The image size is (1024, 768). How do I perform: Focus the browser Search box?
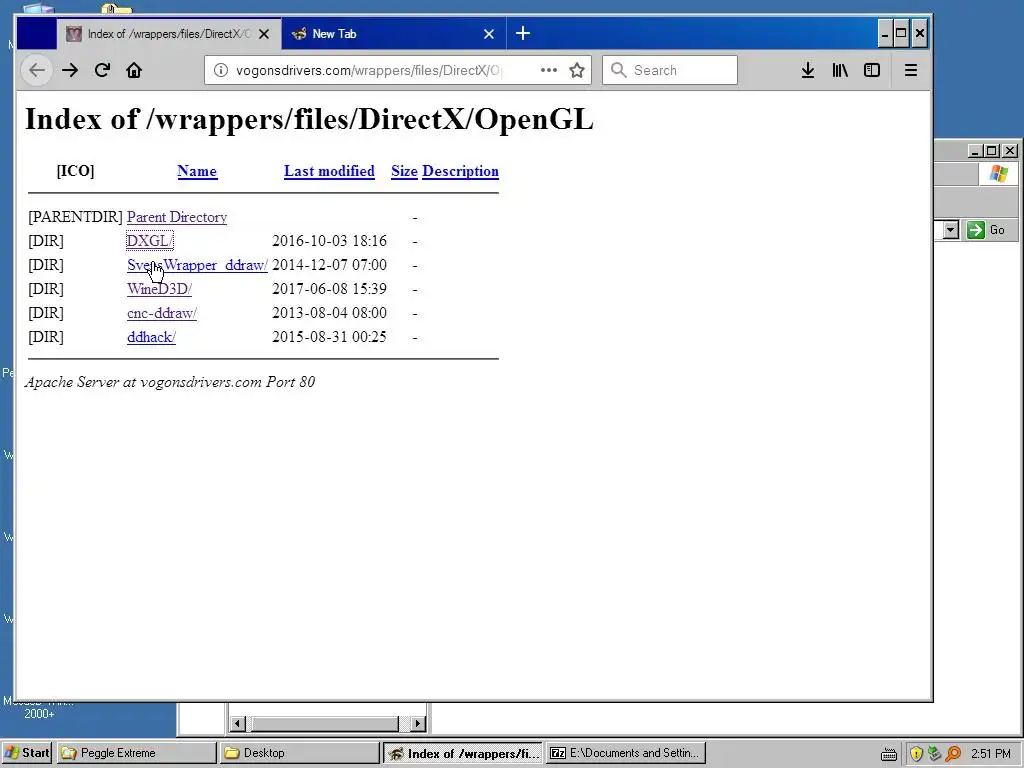coord(670,70)
